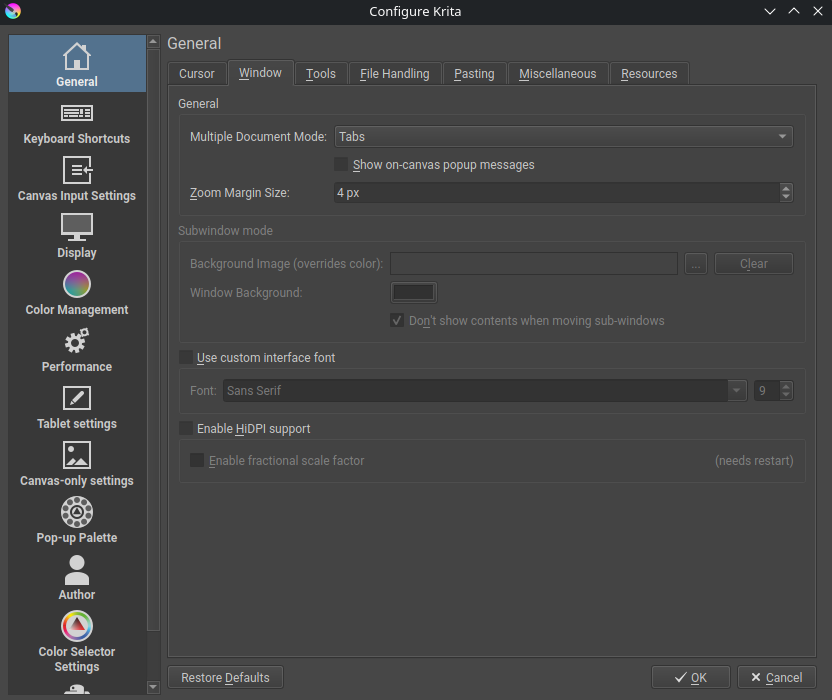Screen dimensions: 832x700
Task: Increase Zoom Margin Size with up arrow
Action: (786, 188)
